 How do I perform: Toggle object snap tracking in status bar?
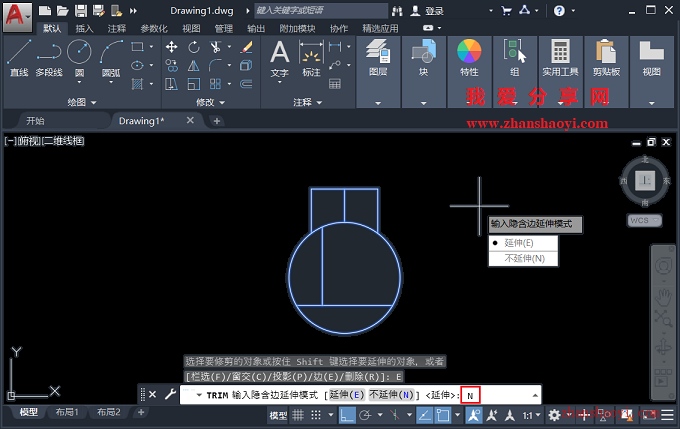(x=424, y=416)
